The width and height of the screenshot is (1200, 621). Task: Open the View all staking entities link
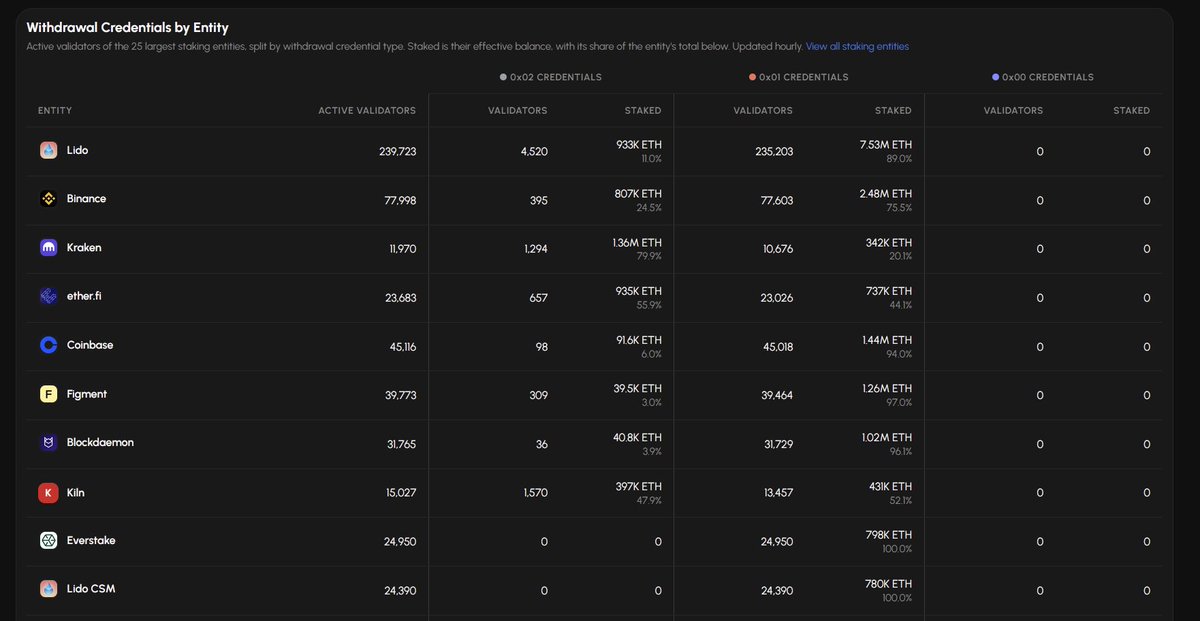point(857,47)
